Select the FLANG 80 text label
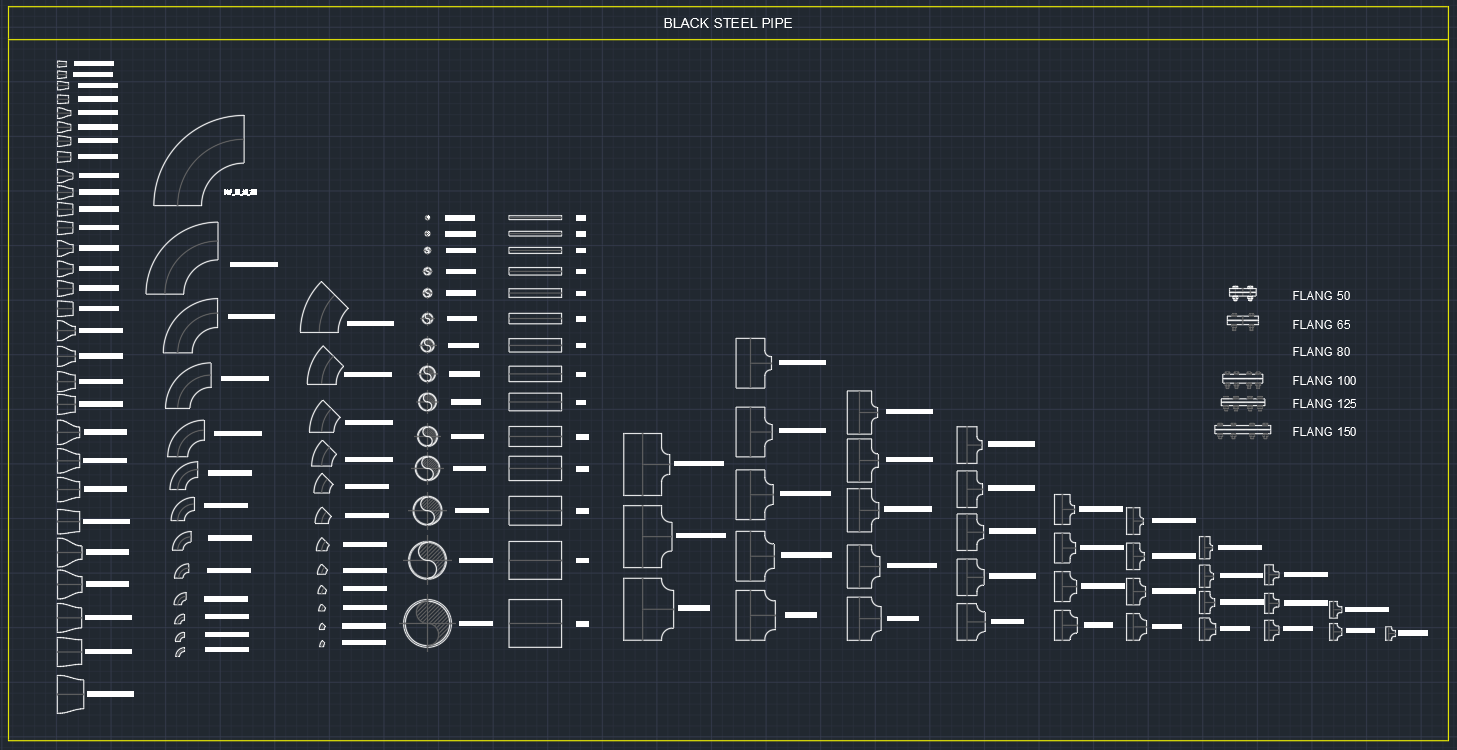The image size is (1457, 750). [1321, 352]
